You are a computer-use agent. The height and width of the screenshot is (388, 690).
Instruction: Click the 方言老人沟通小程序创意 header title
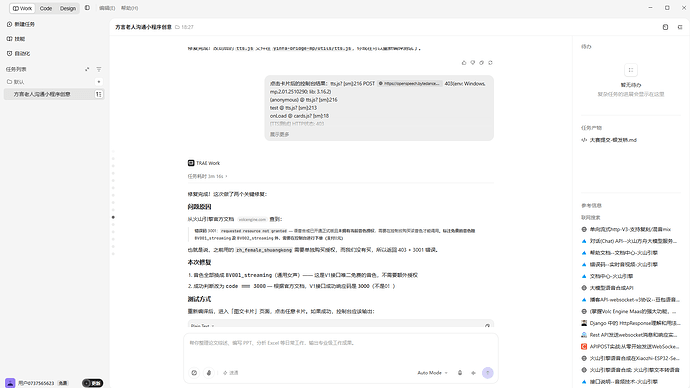click(143, 27)
